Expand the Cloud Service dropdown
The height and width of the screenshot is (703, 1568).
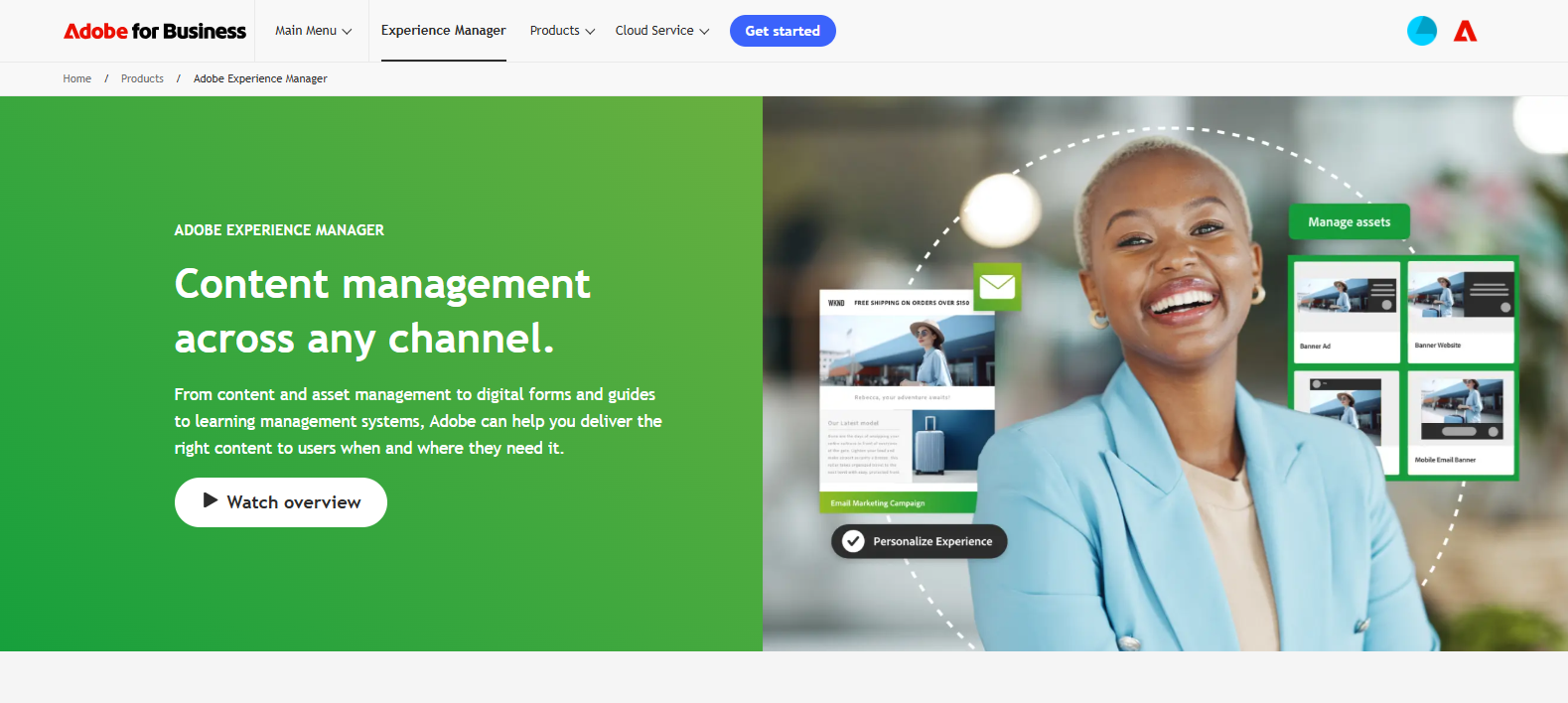point(662,31)
